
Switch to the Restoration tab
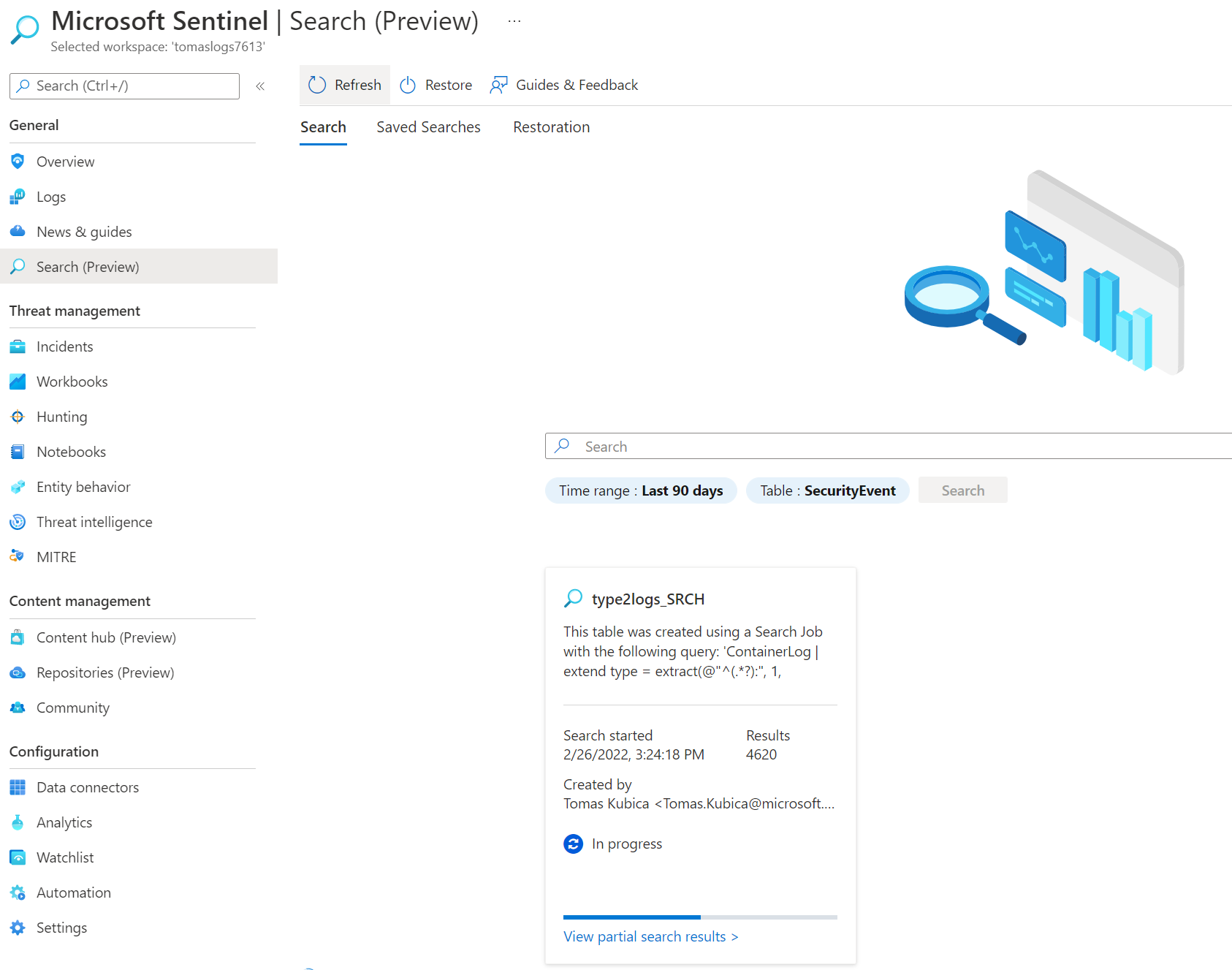tap(551, 127)
